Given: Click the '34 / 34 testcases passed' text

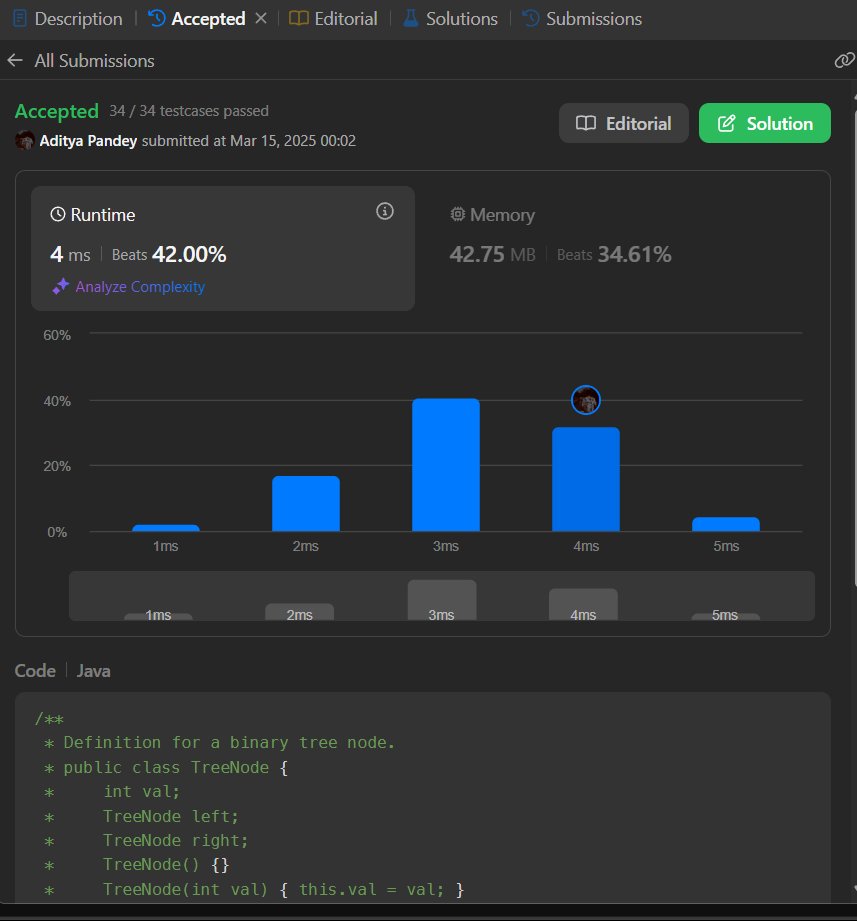Looking at the screenshot, I should pos(189,111).
